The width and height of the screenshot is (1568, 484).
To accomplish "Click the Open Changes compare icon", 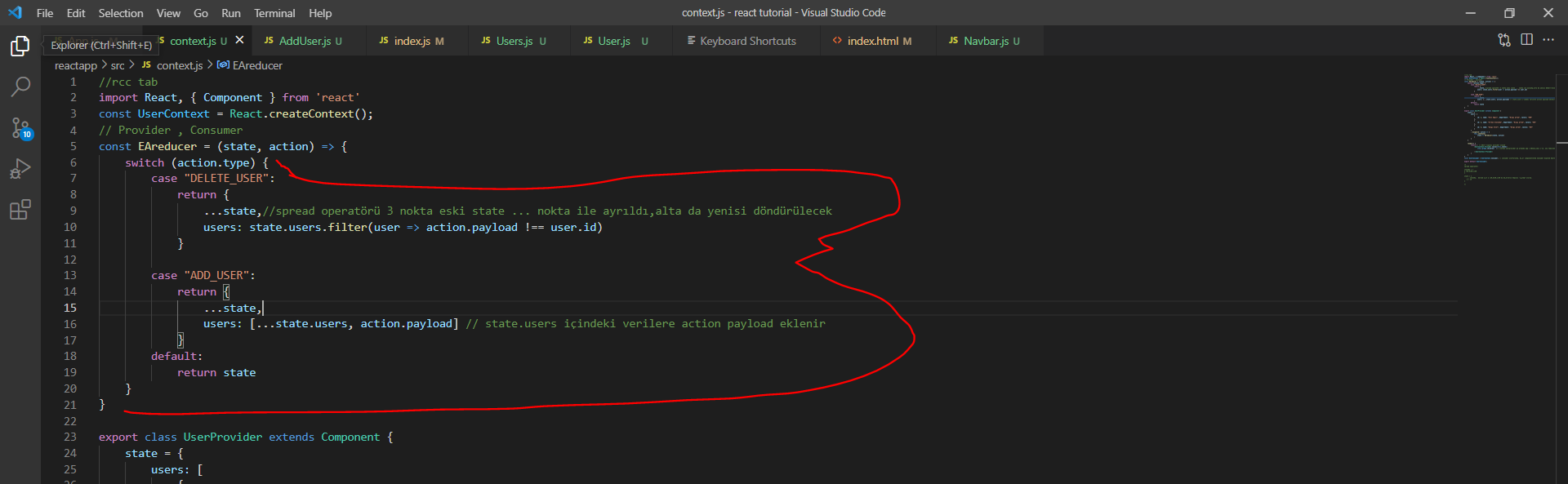I will (x=1503, y=40).
